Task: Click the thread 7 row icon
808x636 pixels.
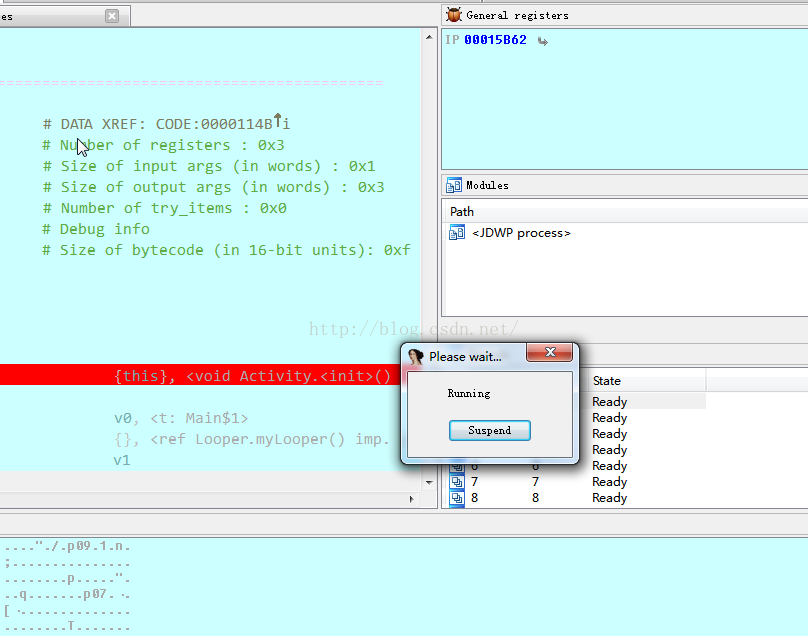Action: 457,482
